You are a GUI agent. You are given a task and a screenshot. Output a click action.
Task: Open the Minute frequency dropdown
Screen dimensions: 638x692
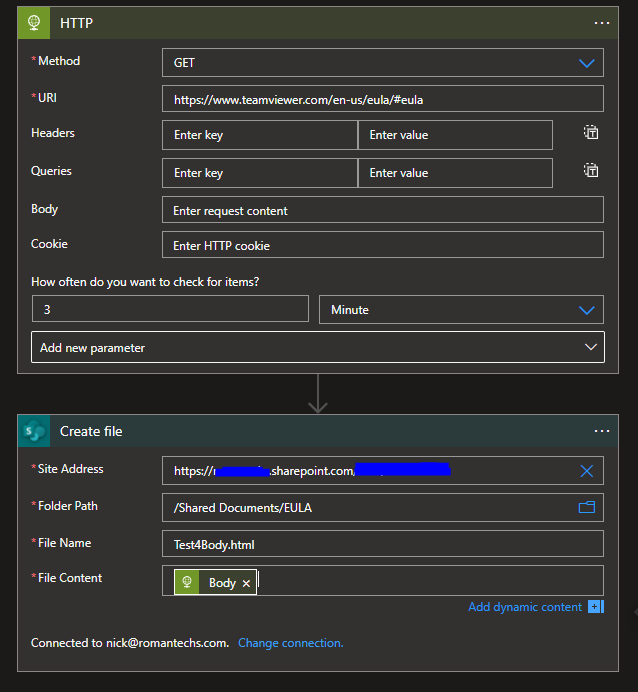coord(461,310)
